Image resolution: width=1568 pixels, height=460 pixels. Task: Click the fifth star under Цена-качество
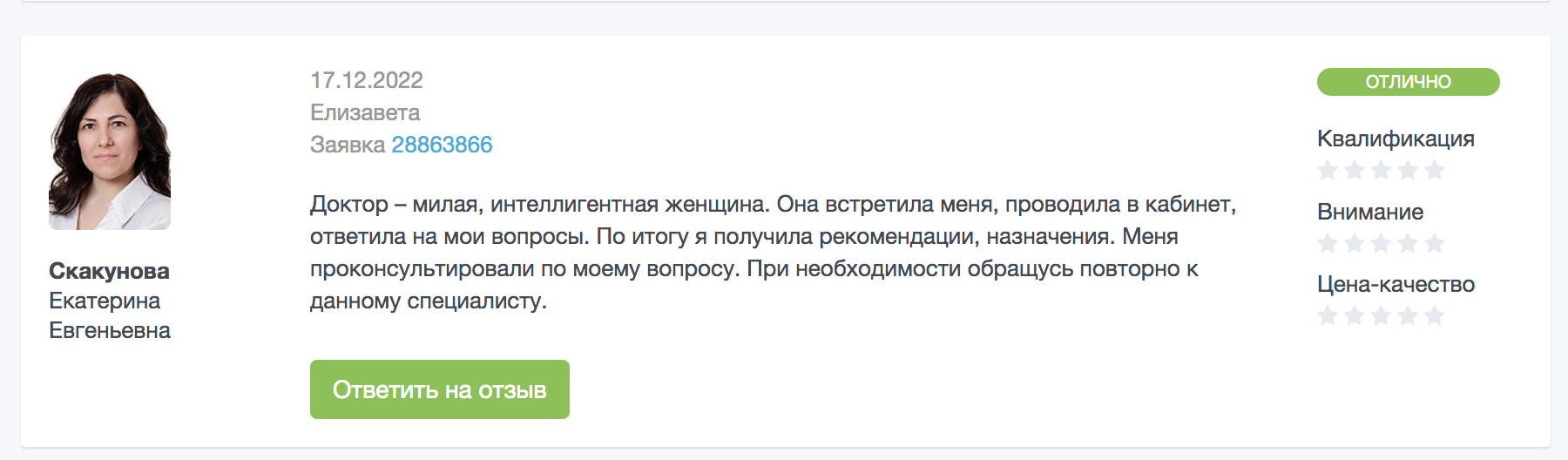tap(1435, 315)
